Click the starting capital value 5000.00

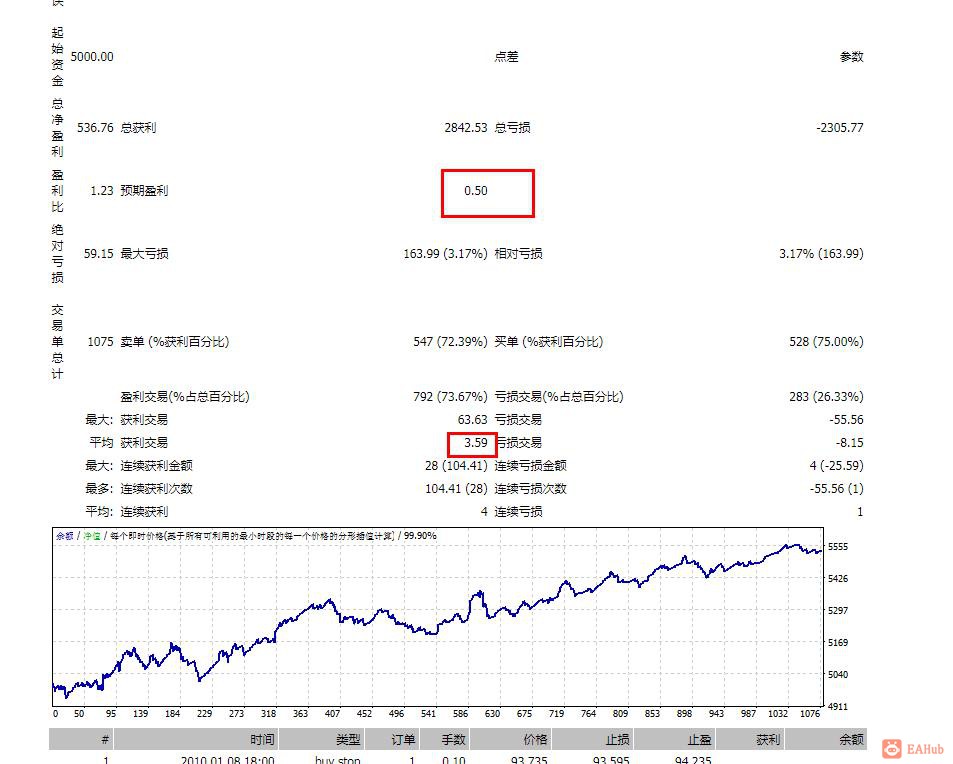tap(92, 57)
